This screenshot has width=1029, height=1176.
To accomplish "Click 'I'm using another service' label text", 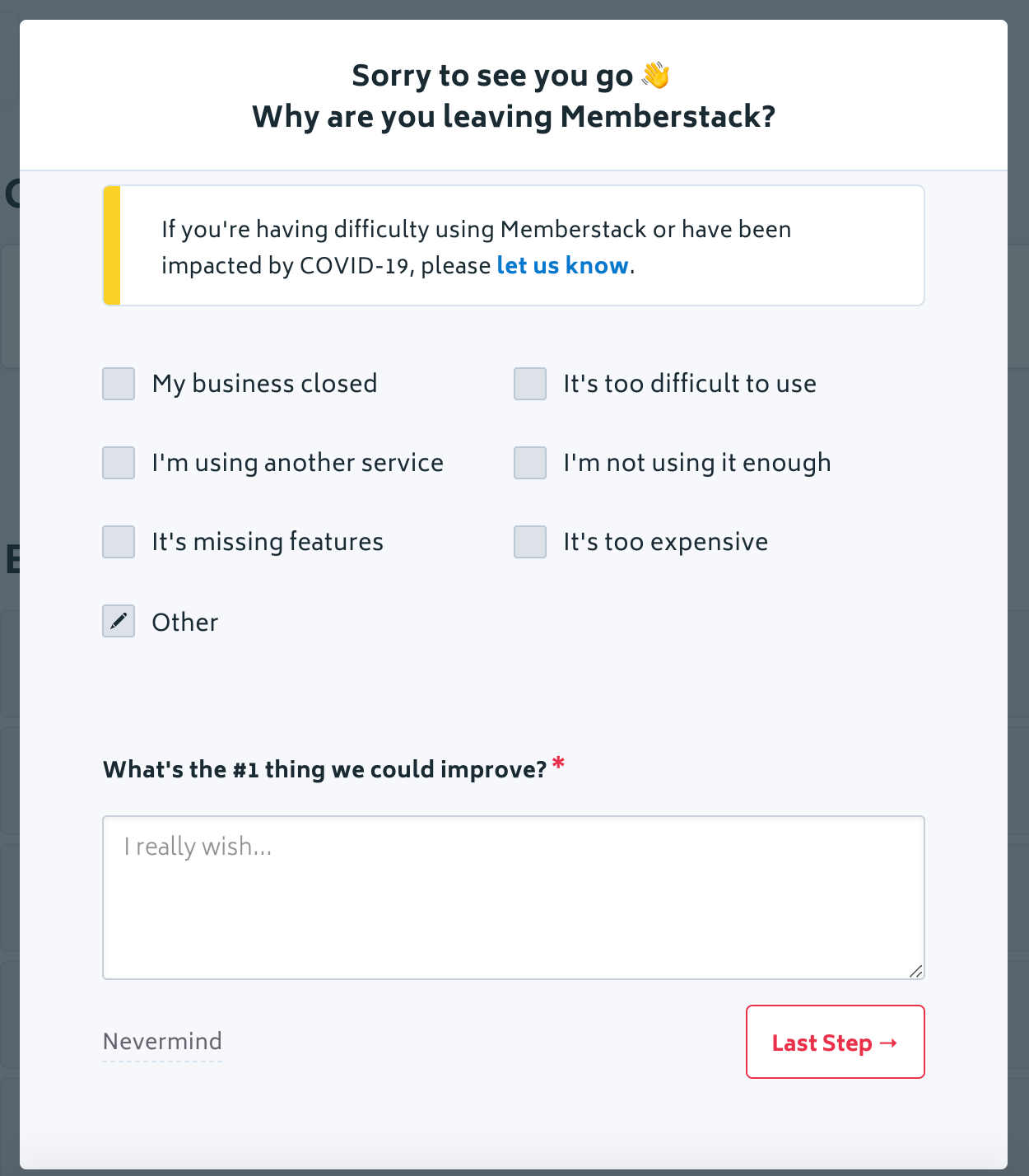I will tap(297, 463).
